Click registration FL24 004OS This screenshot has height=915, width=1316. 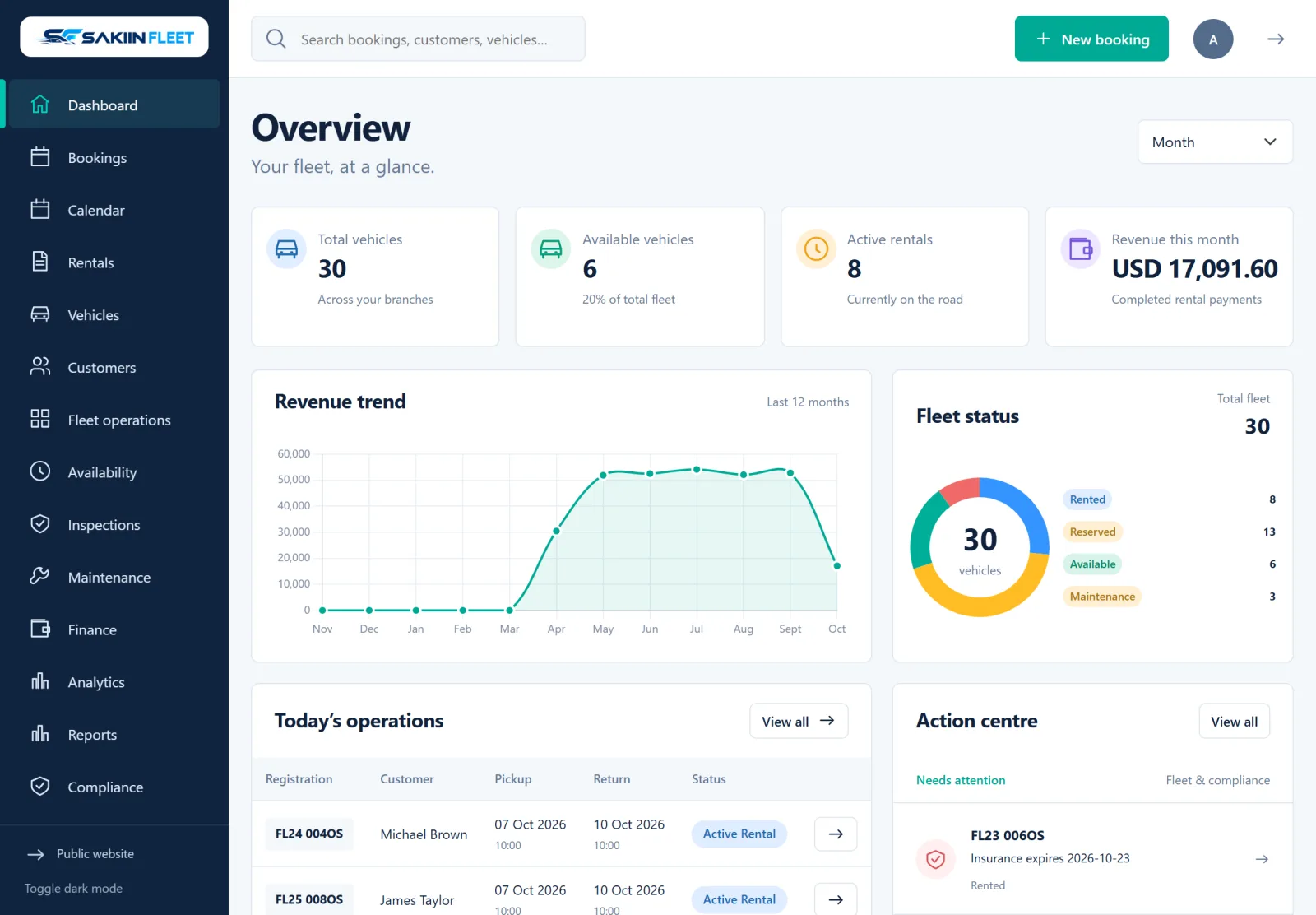pos(309,834)
